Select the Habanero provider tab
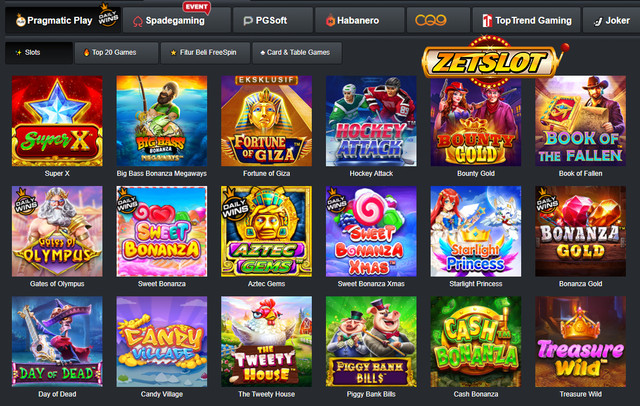 pos(360,20)
